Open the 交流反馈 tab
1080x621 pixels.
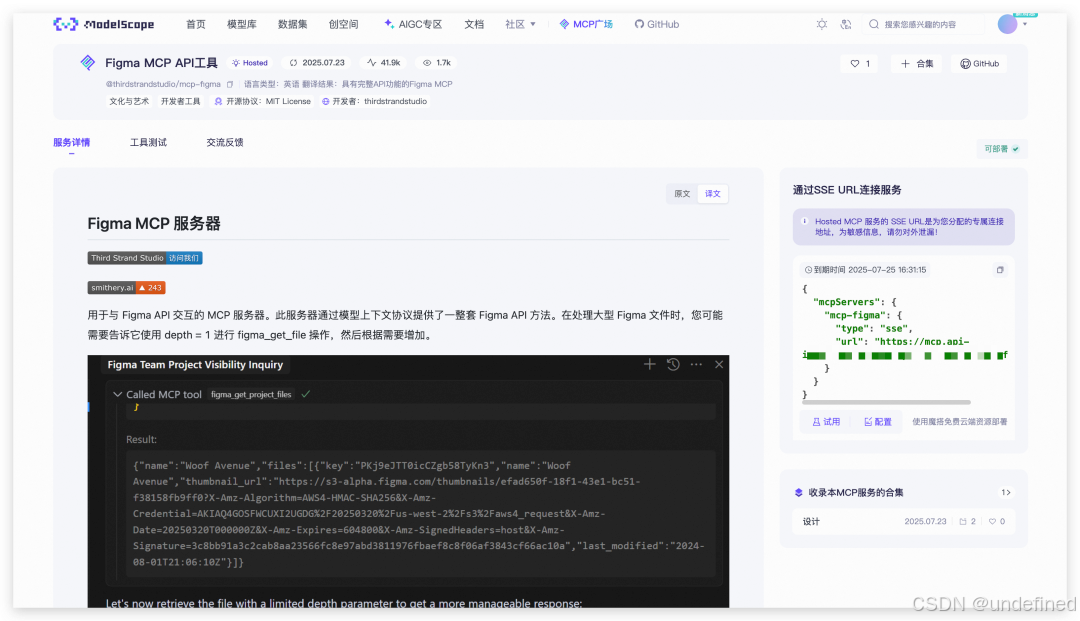225,143
